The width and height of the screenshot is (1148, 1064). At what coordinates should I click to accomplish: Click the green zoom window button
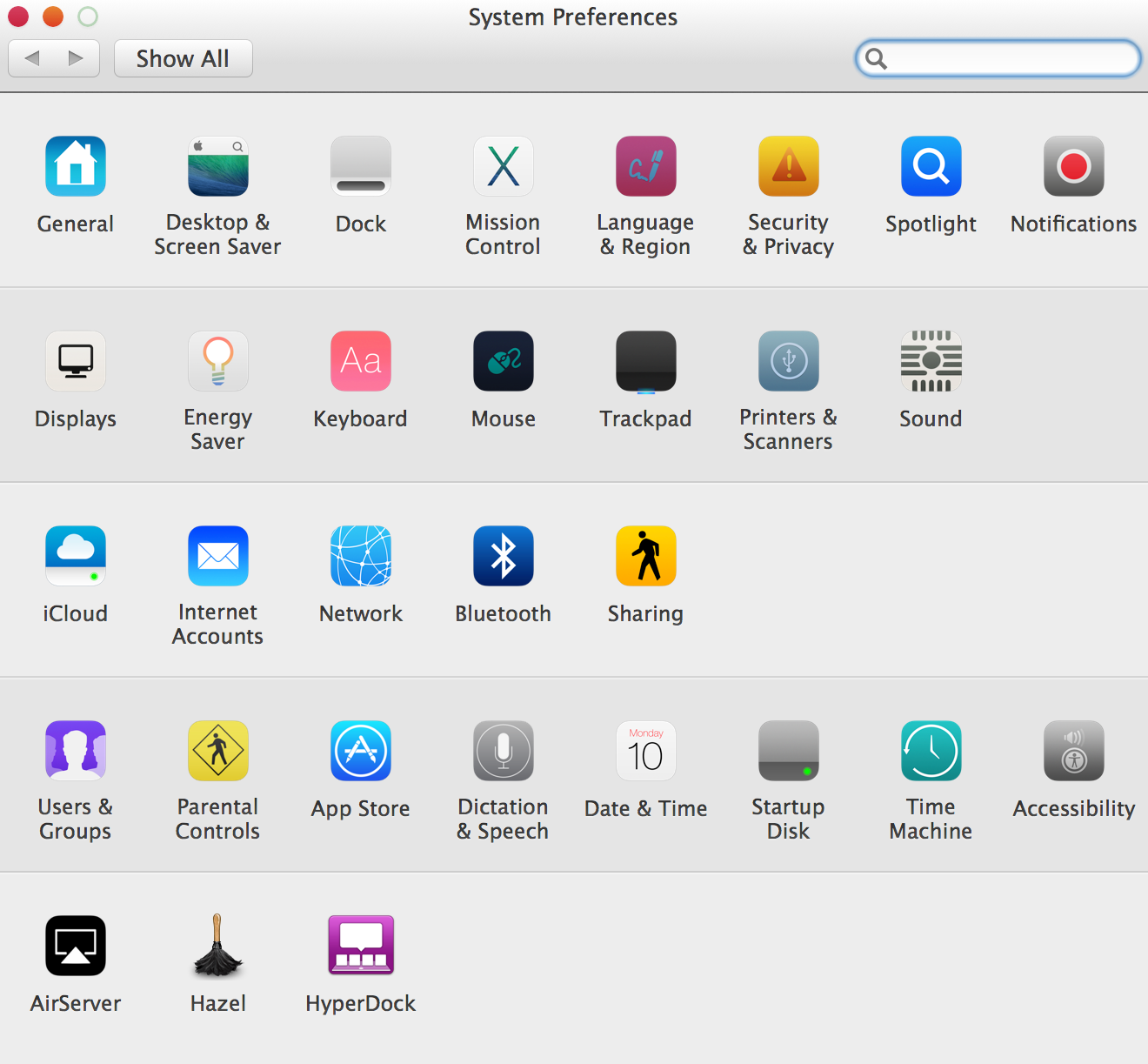click(x=88, y=17)
